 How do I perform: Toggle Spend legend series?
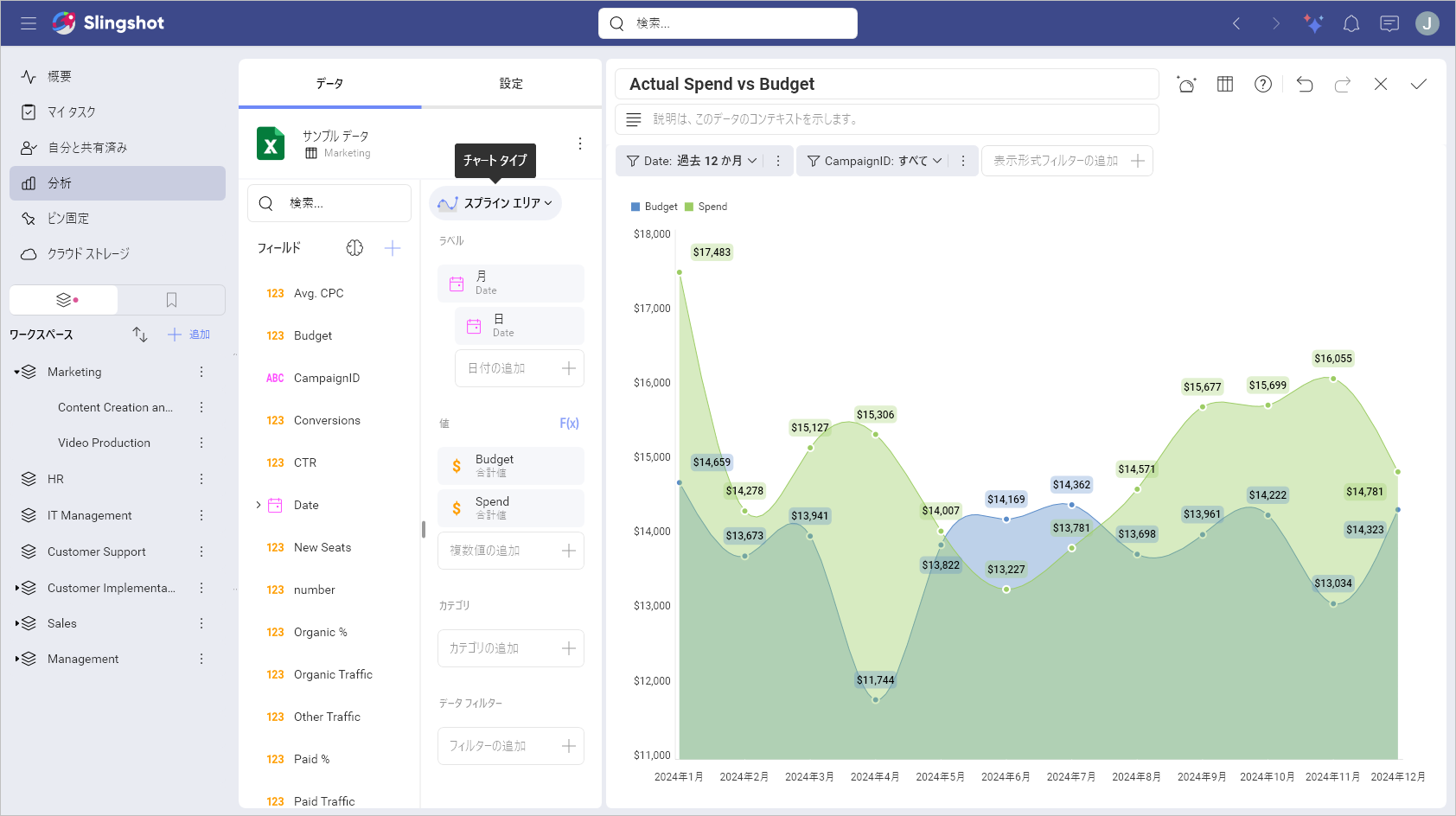click(x=706, y=207)
